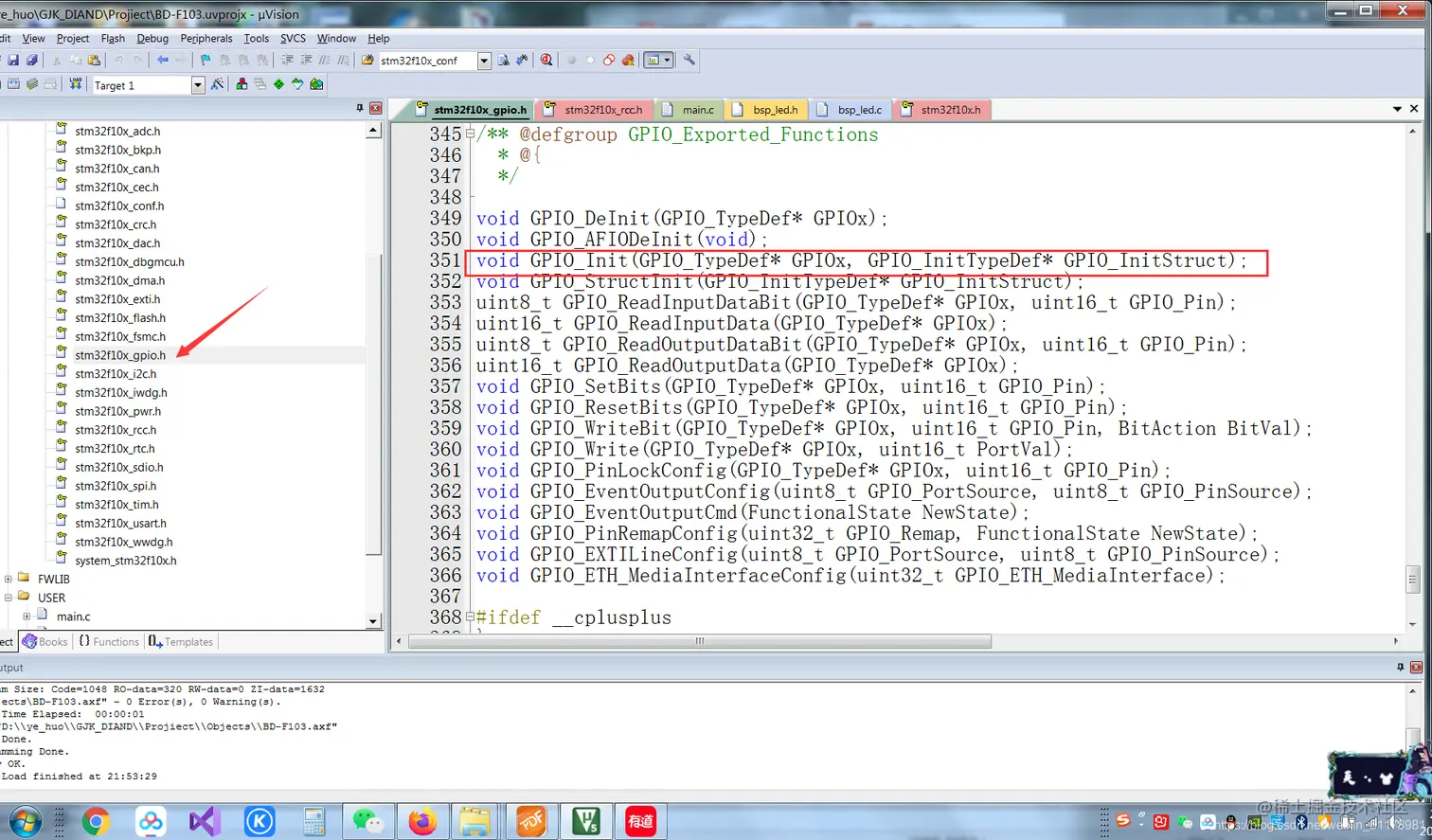
Task: Select stm32f10x_rcc.h in the project tree
Action: [116, 430]
